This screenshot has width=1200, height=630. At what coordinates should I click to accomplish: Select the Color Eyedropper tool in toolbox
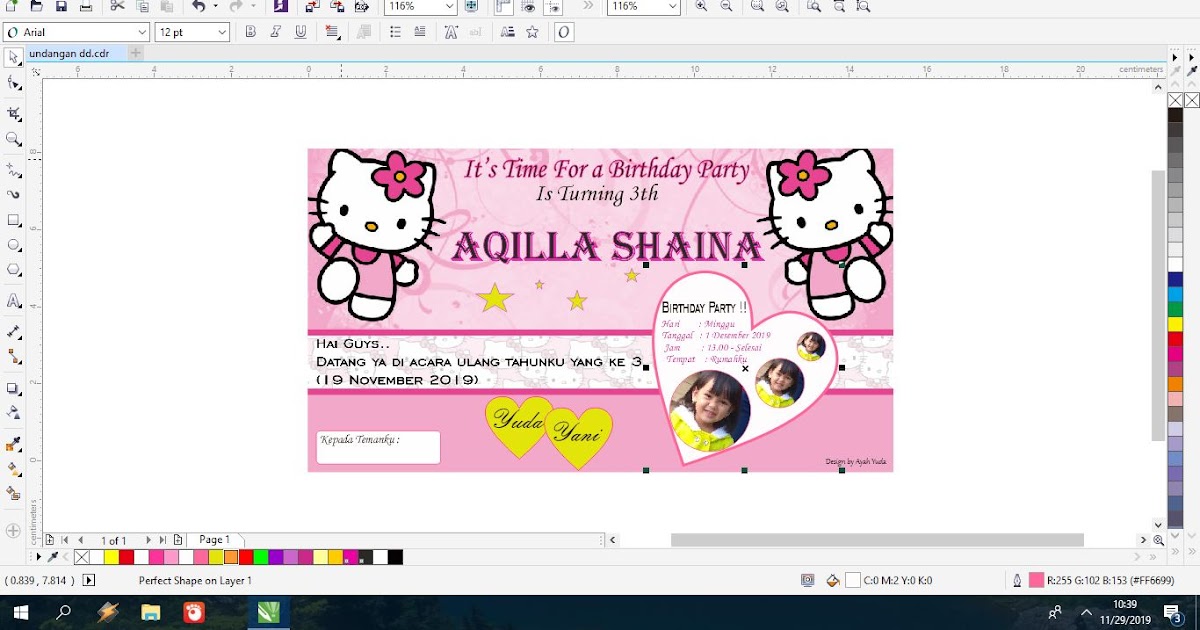tap(13, 444)
